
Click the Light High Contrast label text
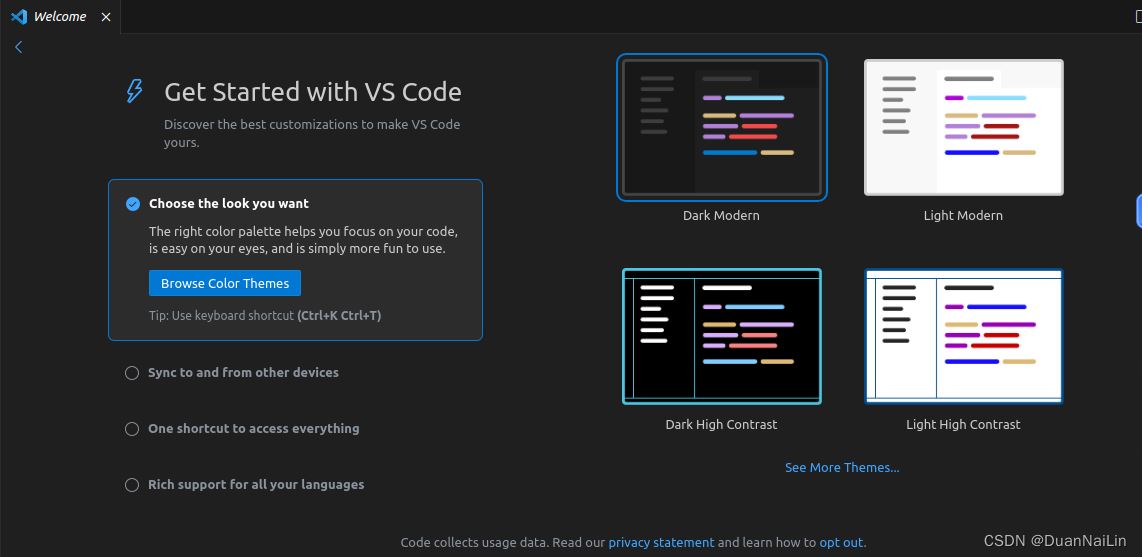pos(963,424)
